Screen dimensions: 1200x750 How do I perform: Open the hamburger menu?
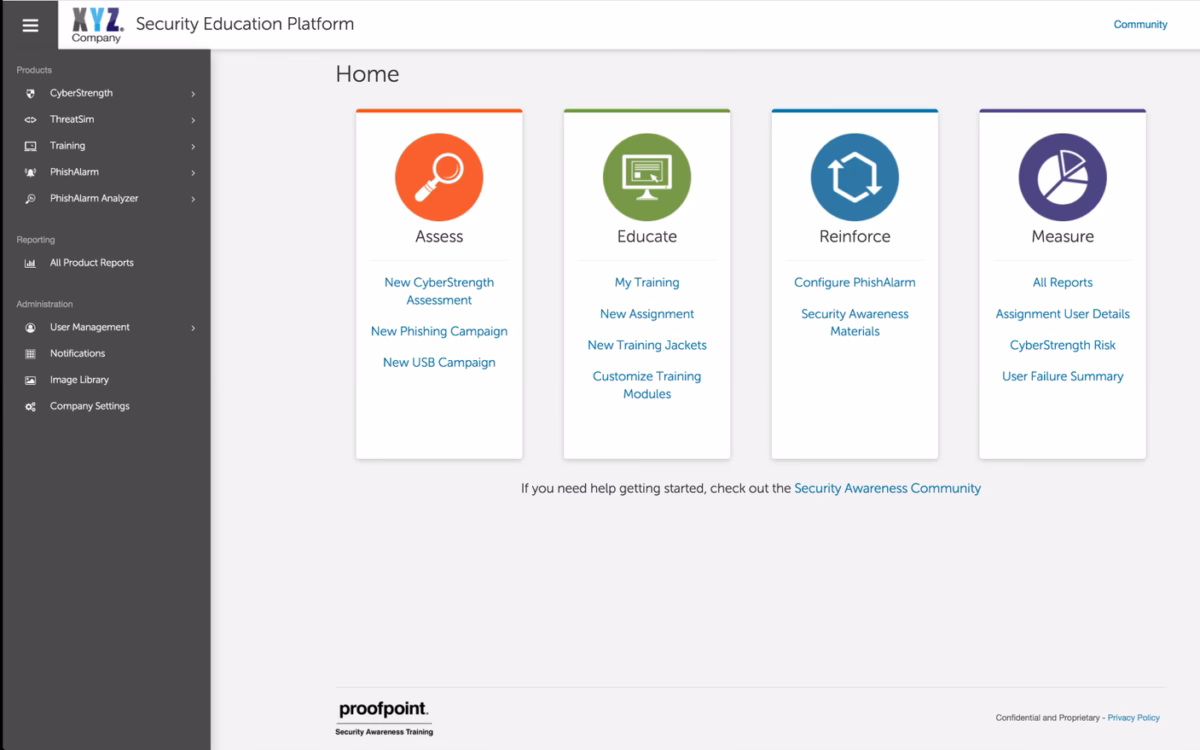click(29, 25)
